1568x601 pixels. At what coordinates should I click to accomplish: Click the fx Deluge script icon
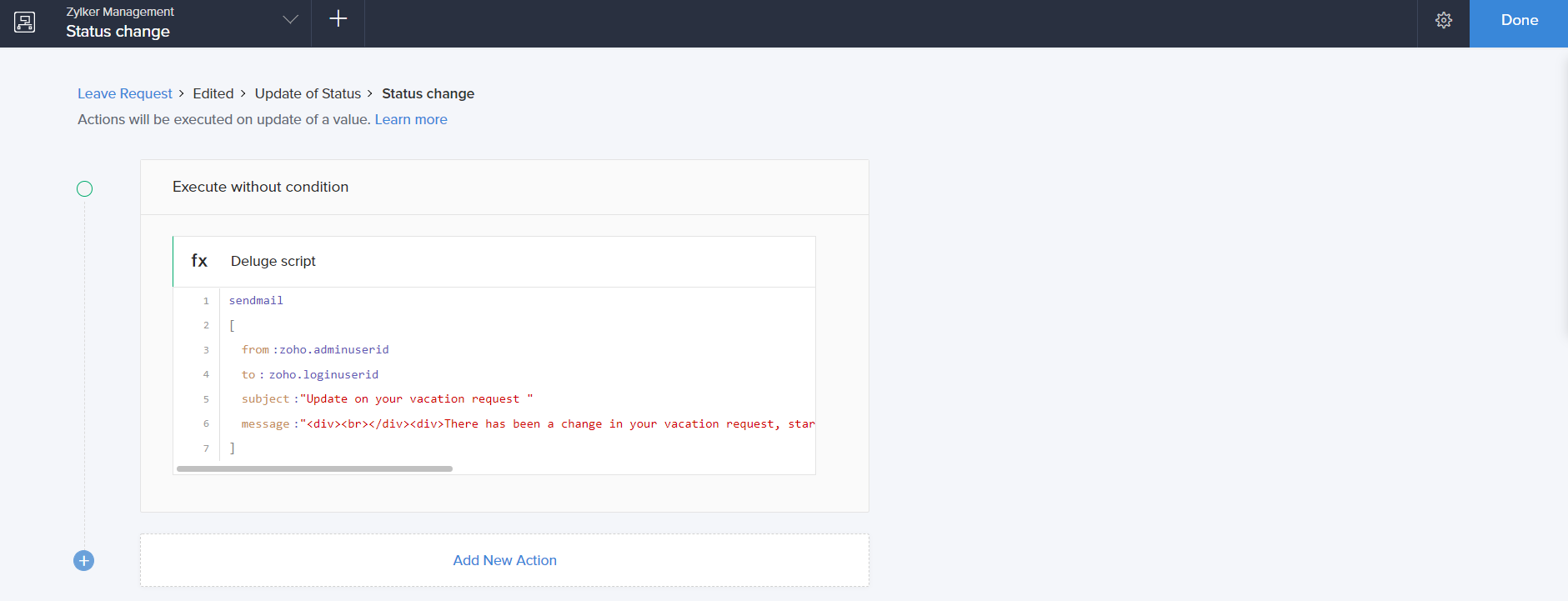tap(199, 261)
